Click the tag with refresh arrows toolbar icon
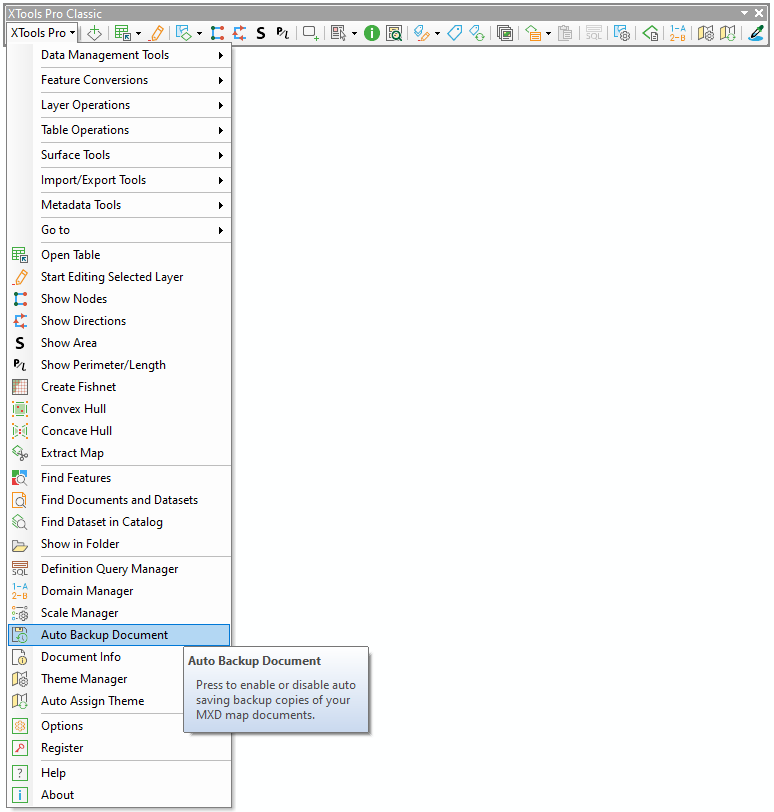This screenshot has width=774, height=812. point(477,33)
